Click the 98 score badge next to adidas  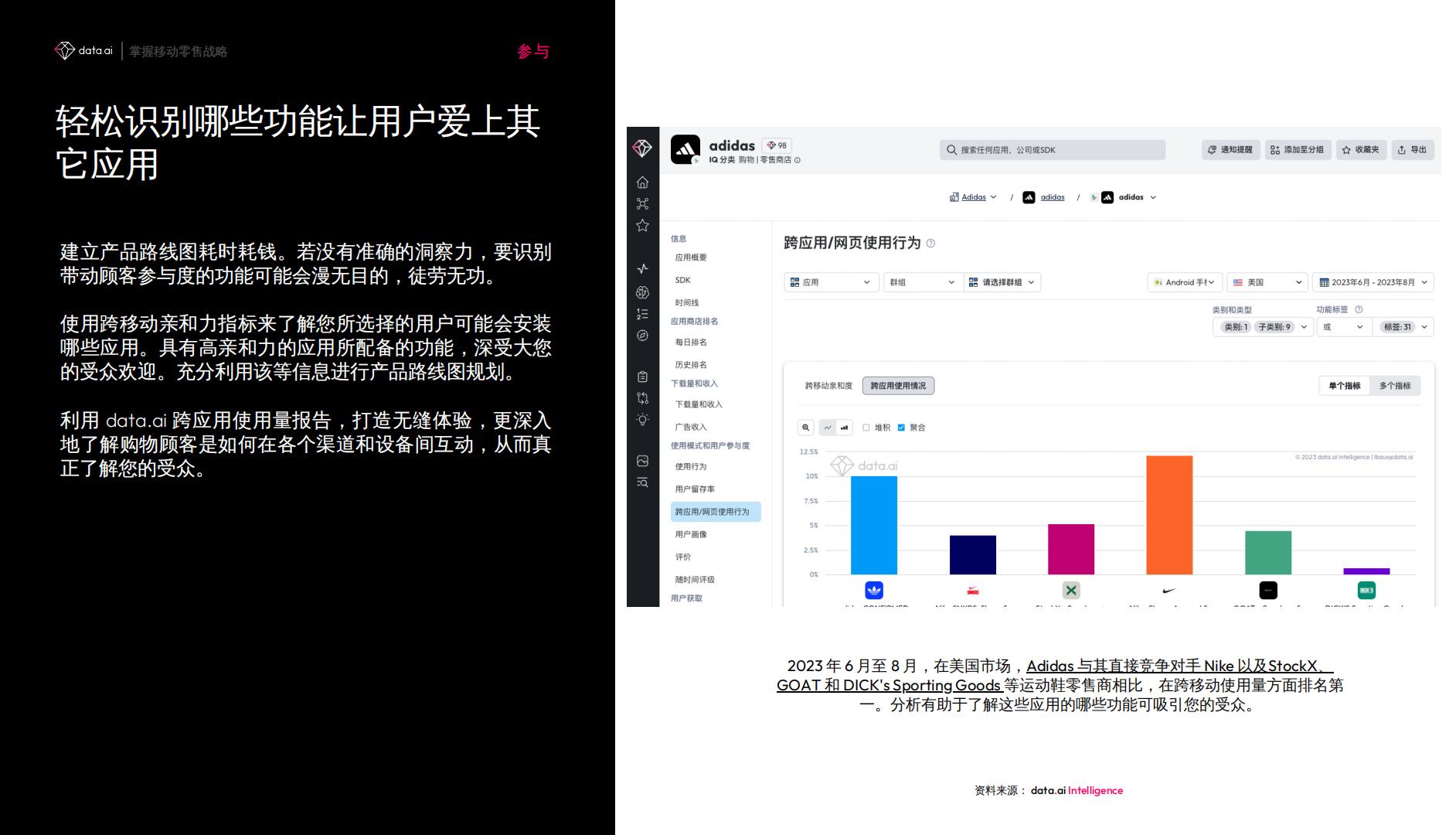(777, 145)
